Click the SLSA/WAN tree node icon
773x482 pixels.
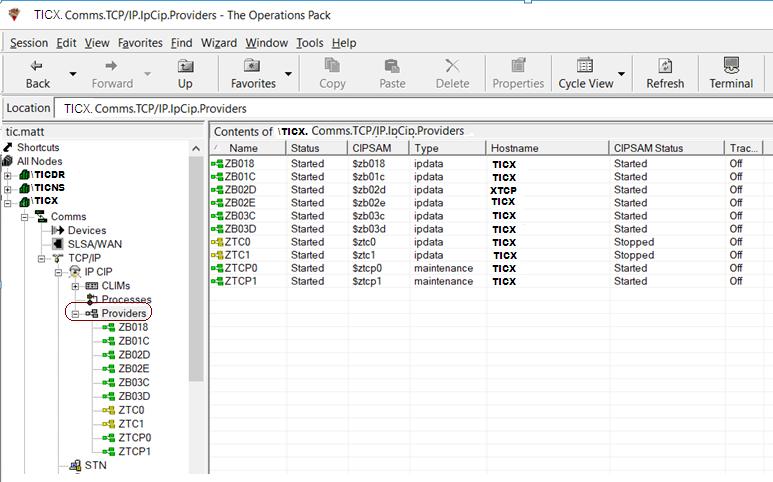coord(57,244)
